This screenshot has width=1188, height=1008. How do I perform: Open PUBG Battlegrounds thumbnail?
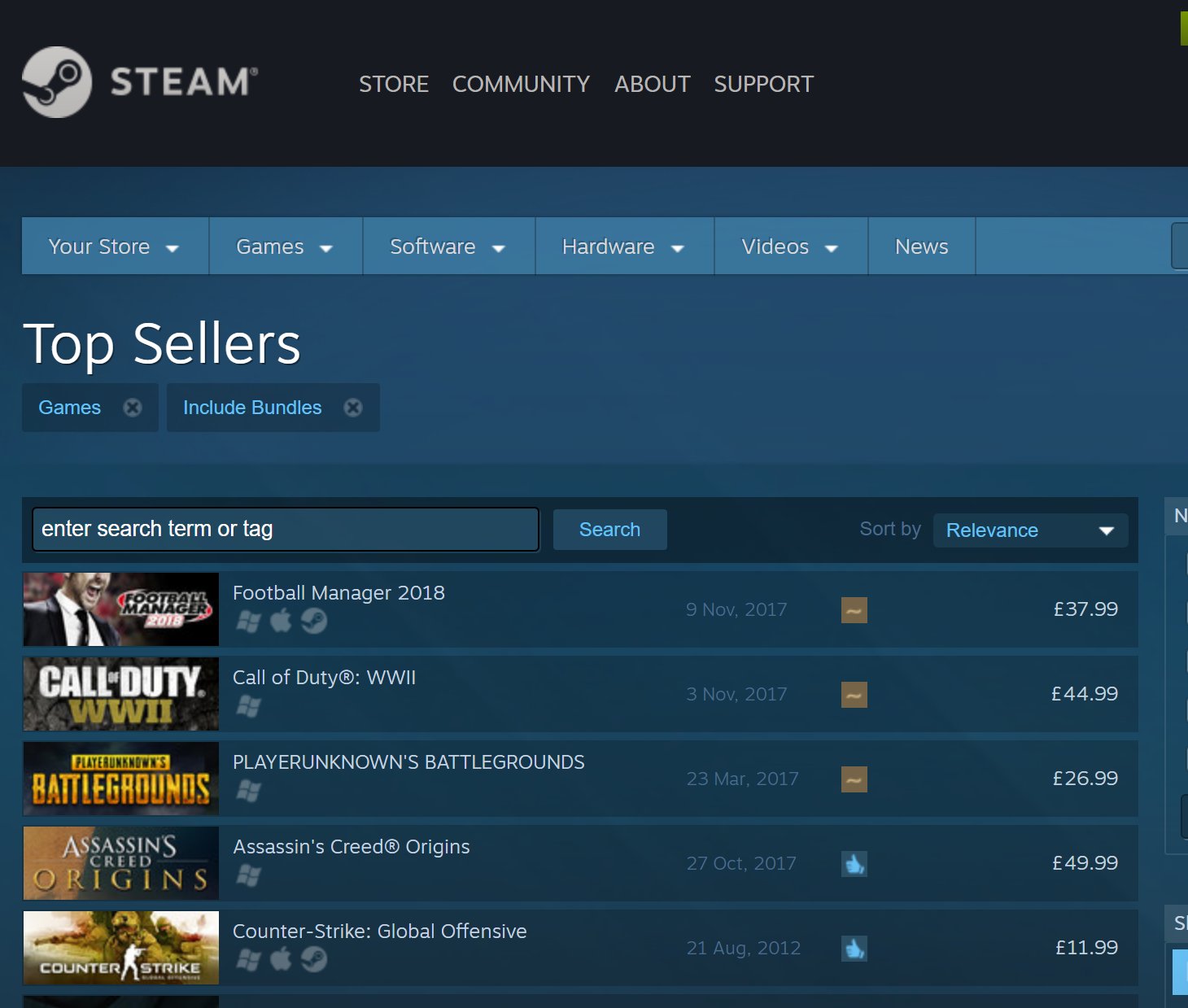[x=121, y=779]
